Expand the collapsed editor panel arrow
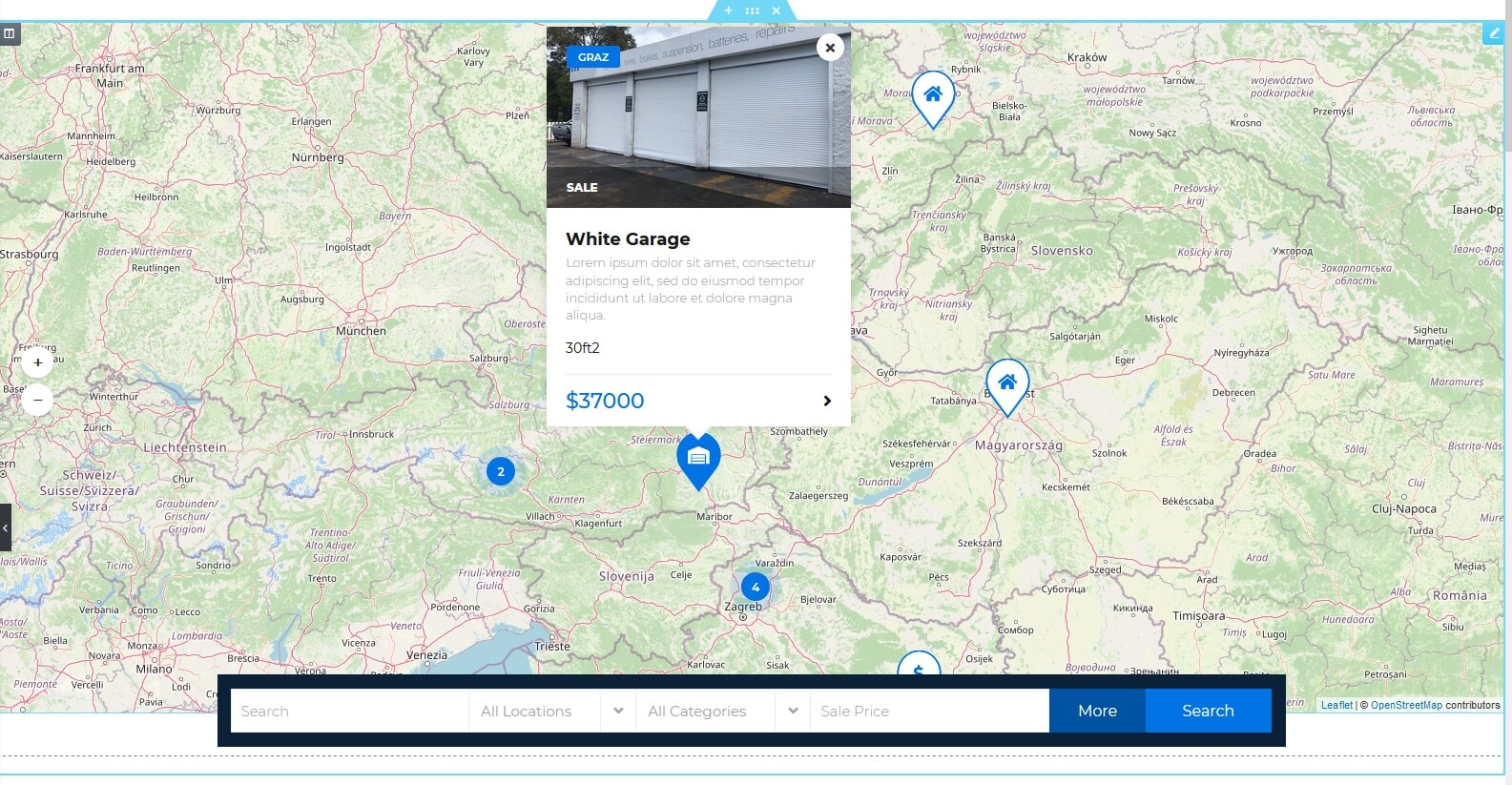 (x=6, y=527)
